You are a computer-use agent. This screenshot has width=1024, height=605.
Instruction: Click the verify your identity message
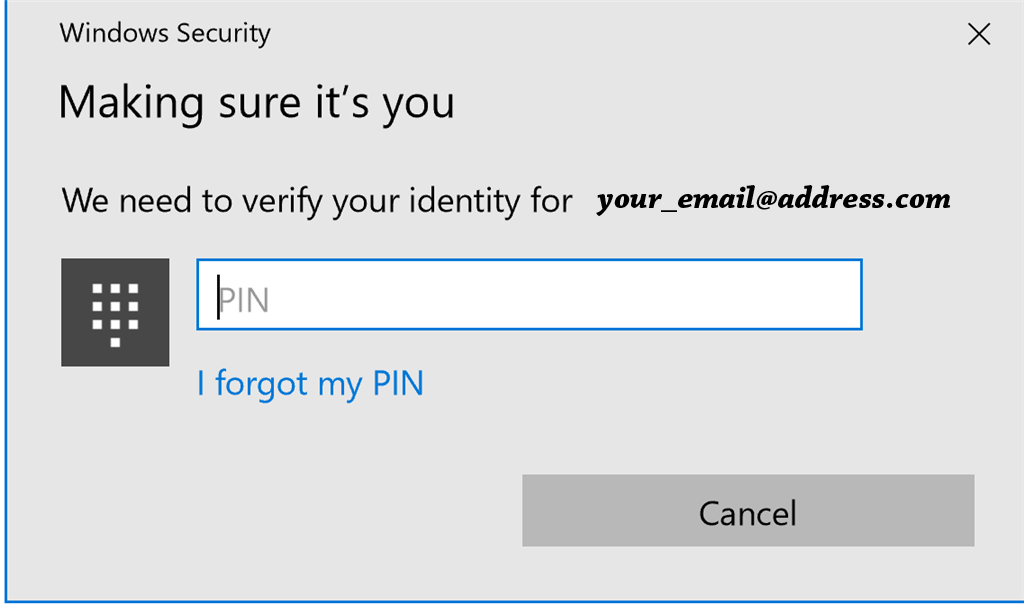tap(317, 201)
